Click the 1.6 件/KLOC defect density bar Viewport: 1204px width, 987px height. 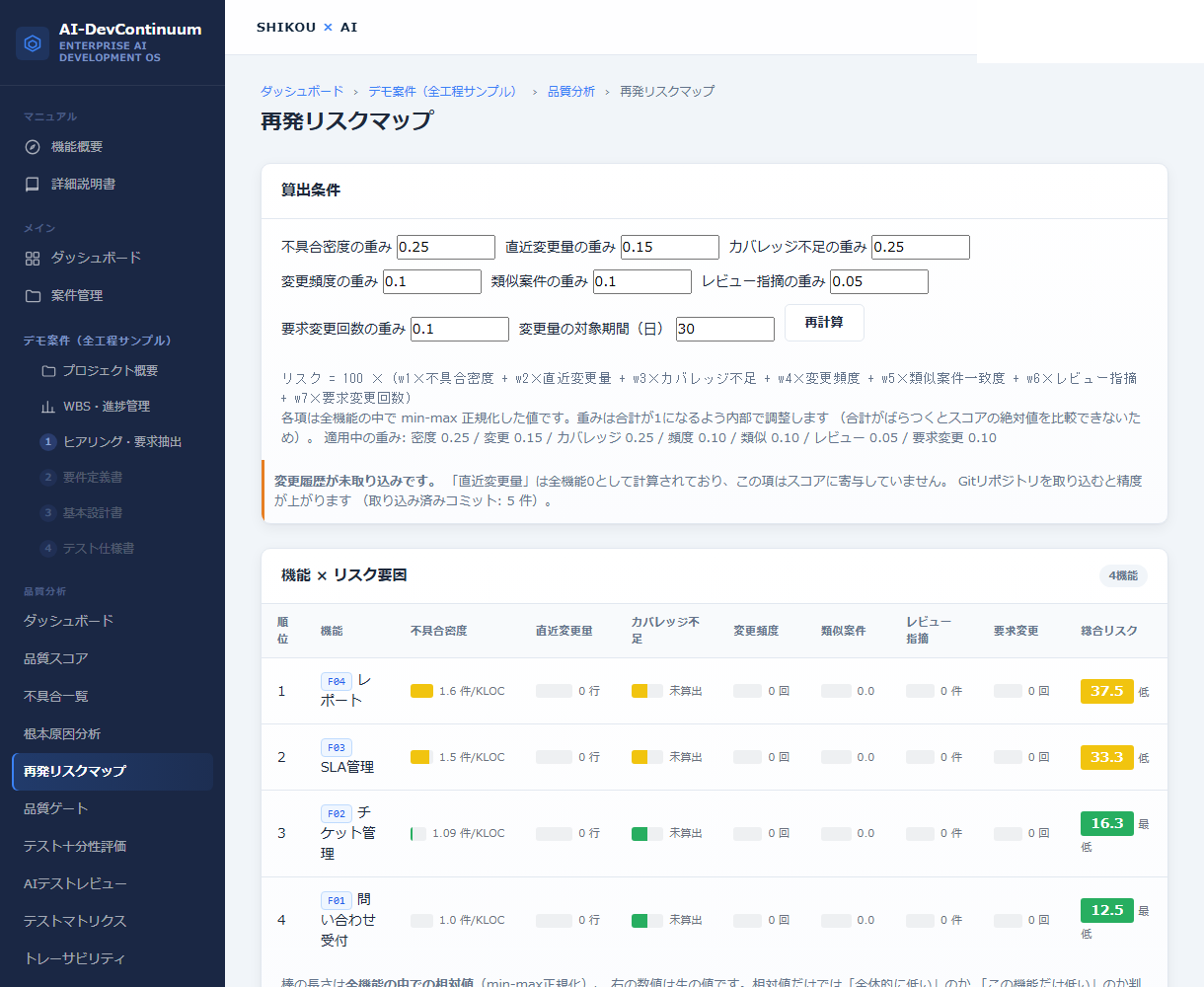421,691
